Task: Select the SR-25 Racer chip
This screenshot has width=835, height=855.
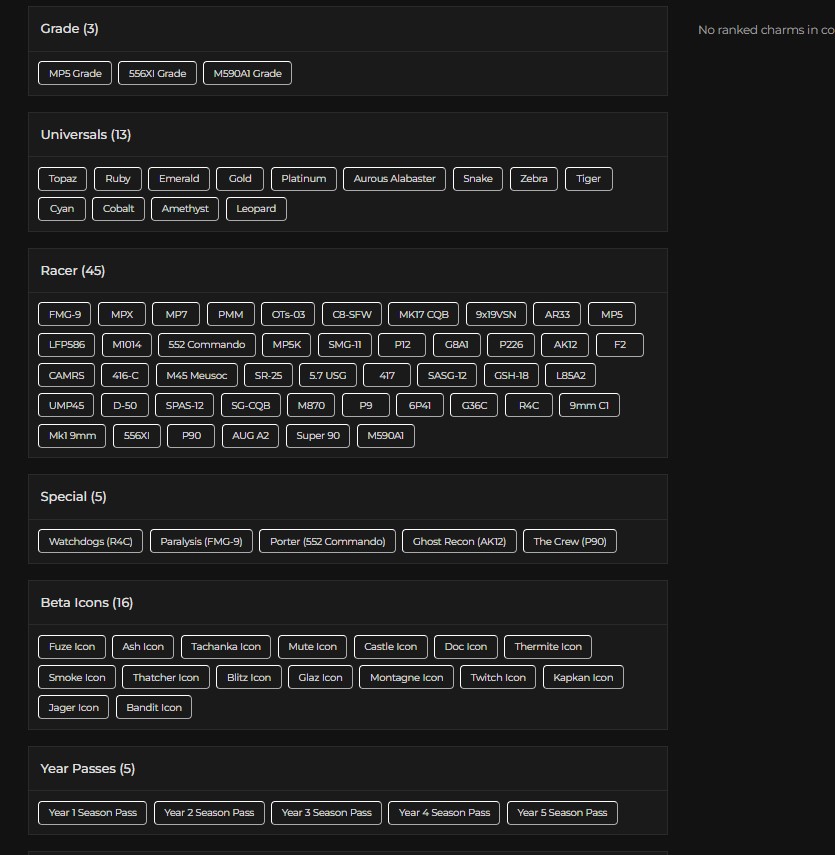Action: point(268,375)
